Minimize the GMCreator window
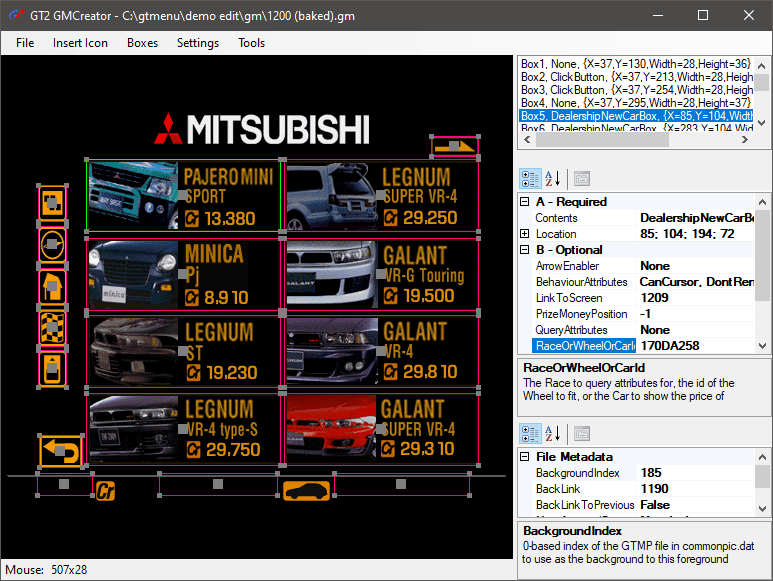The image size is (773, 581). tap(658, 15)
